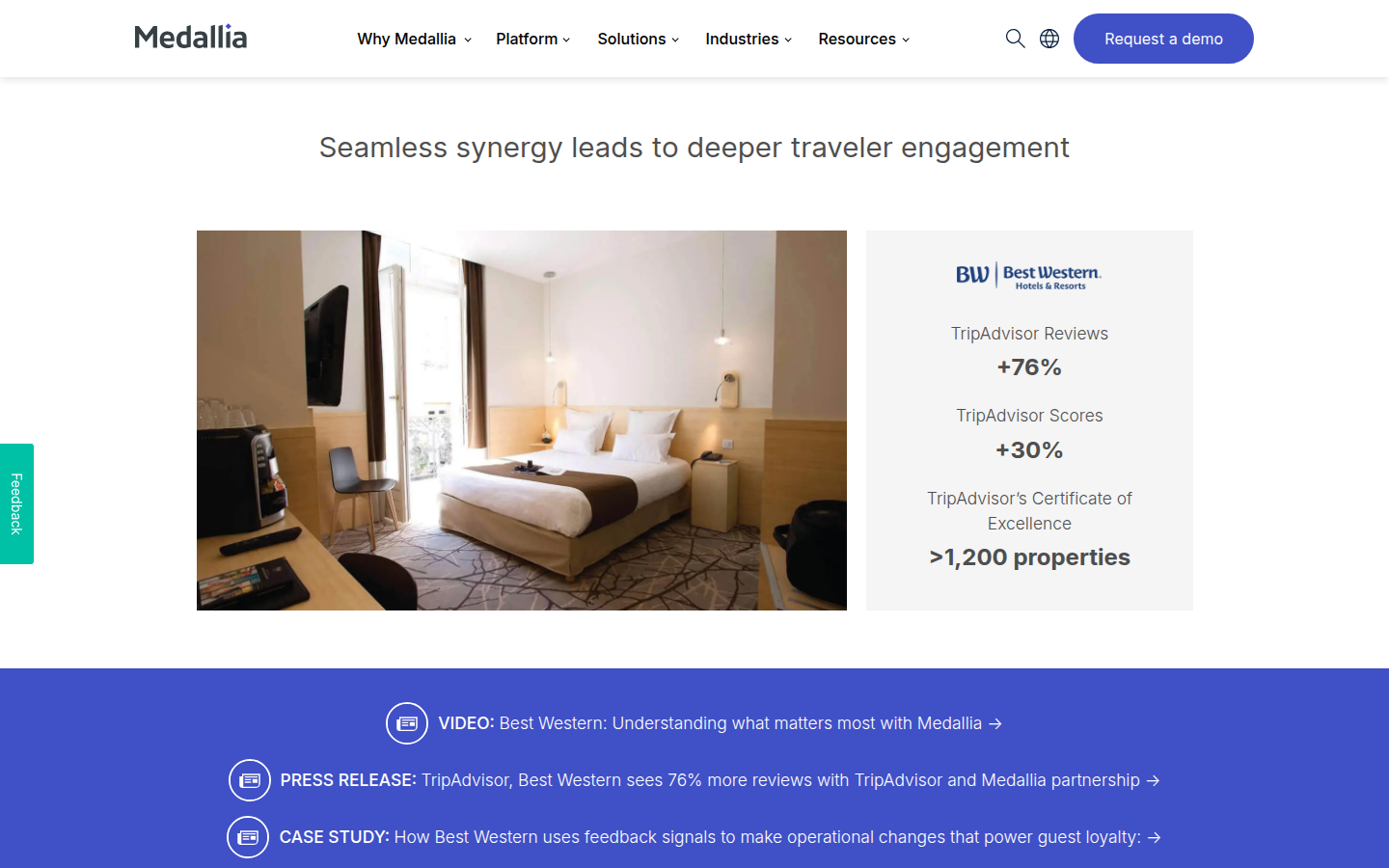Open the TripAdvisor press release link
This screenshot has height=868, width=1389.
pos(720,780)
